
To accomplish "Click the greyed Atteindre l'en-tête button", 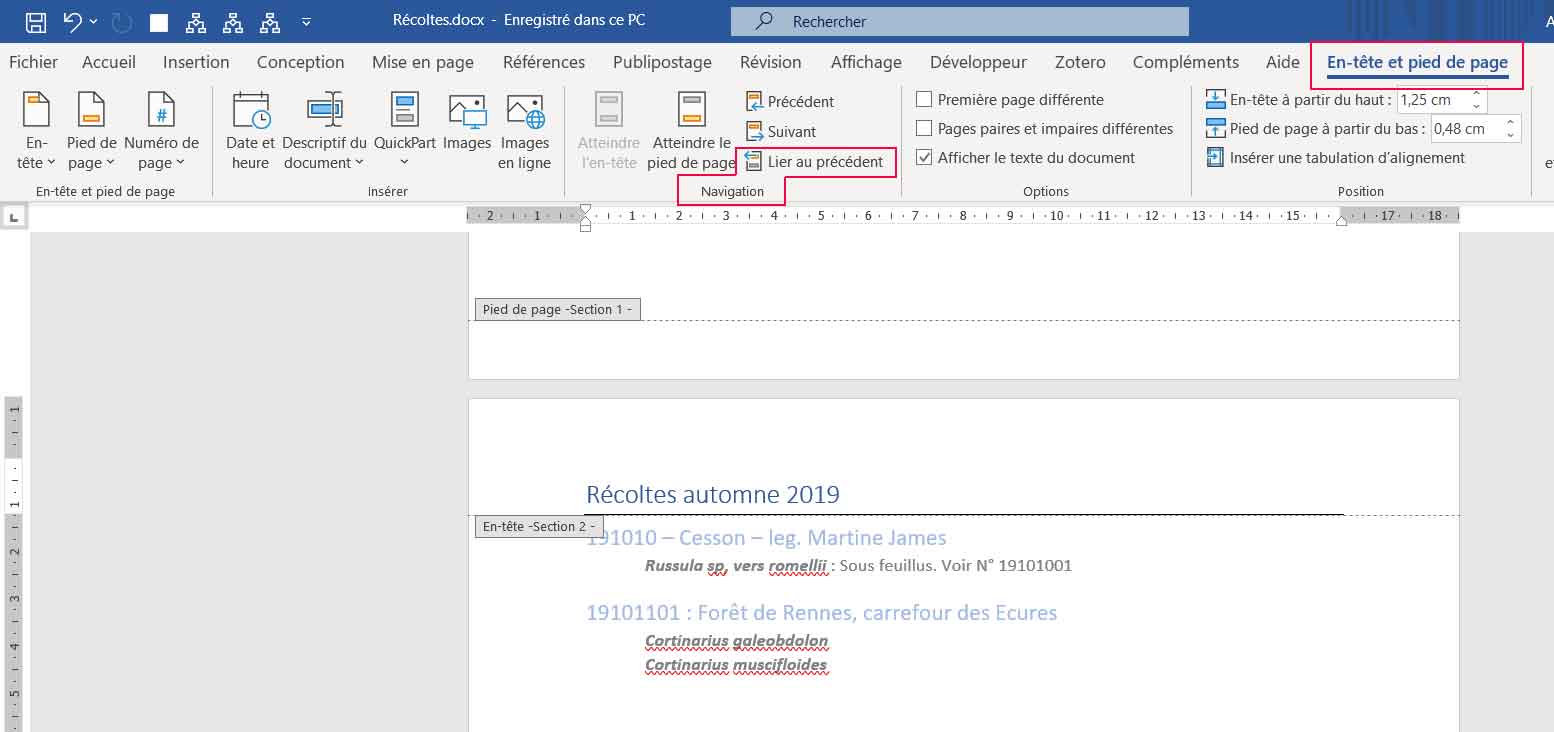I will point(609,130).
